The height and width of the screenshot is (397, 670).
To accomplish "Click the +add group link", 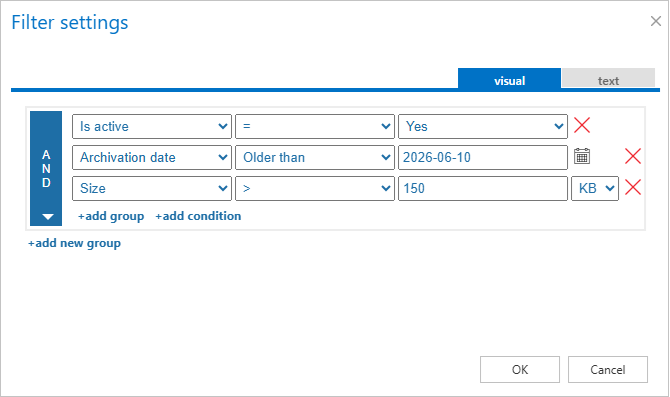I will click(111, 216).
